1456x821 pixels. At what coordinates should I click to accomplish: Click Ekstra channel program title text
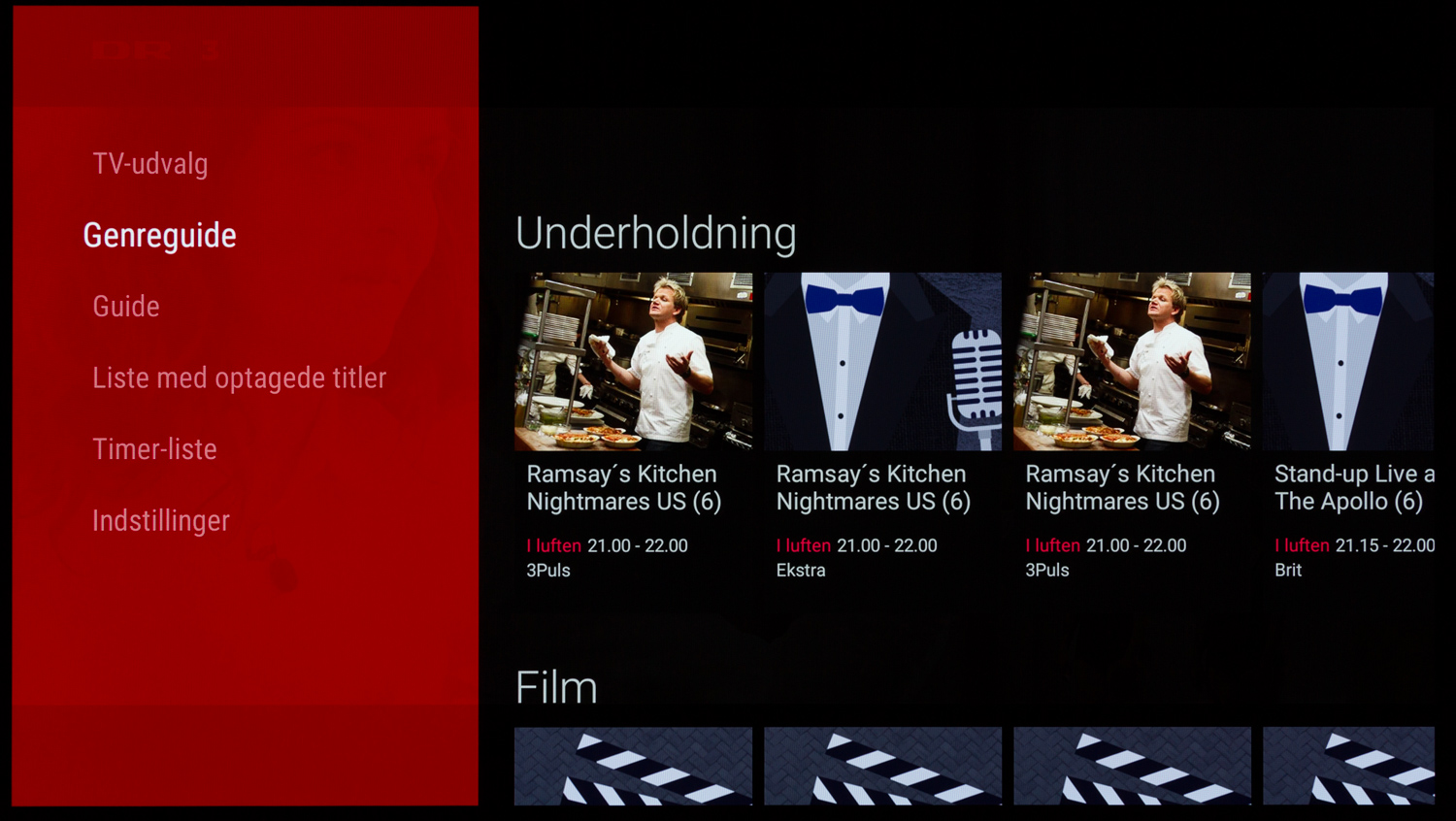873,487
